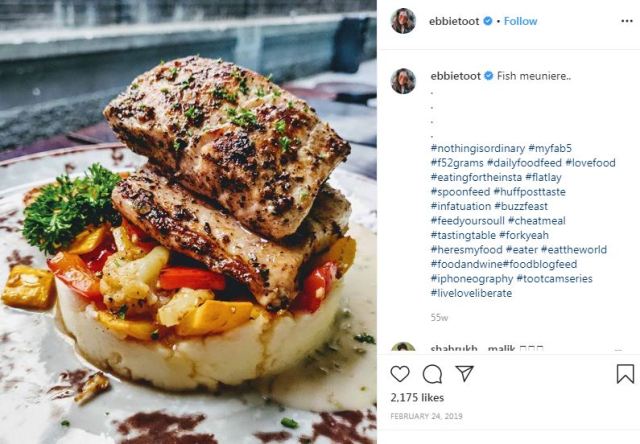
Task: Open shahrukh commenter avatar
Action: (403, 348)
